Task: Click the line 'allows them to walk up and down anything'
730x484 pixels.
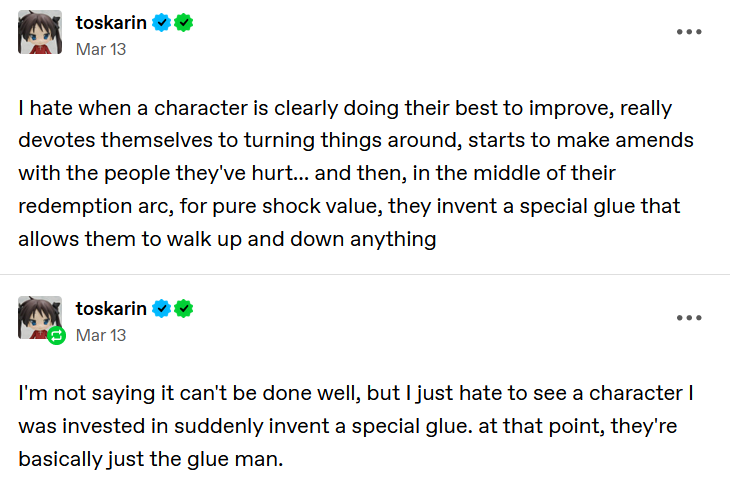Action: point(227,239)
